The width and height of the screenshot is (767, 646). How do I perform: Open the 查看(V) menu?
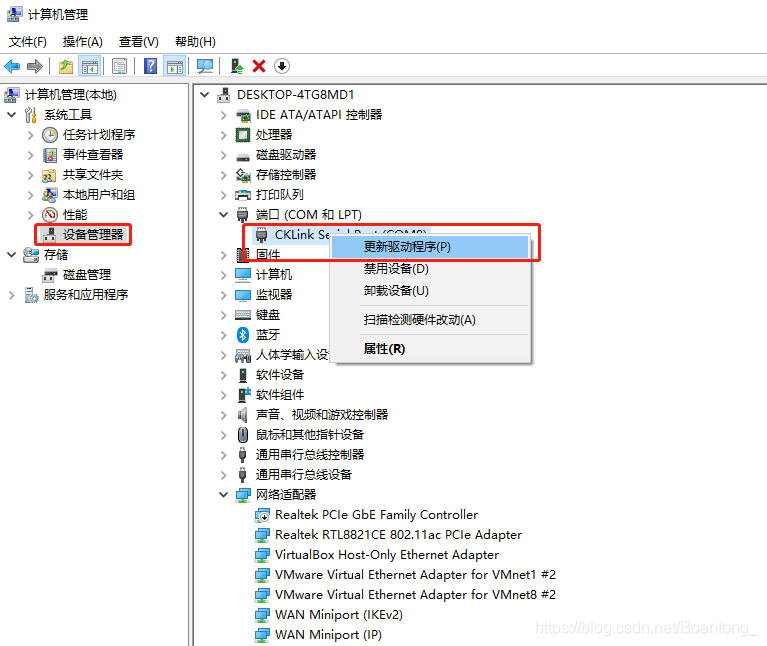point(139,42)
